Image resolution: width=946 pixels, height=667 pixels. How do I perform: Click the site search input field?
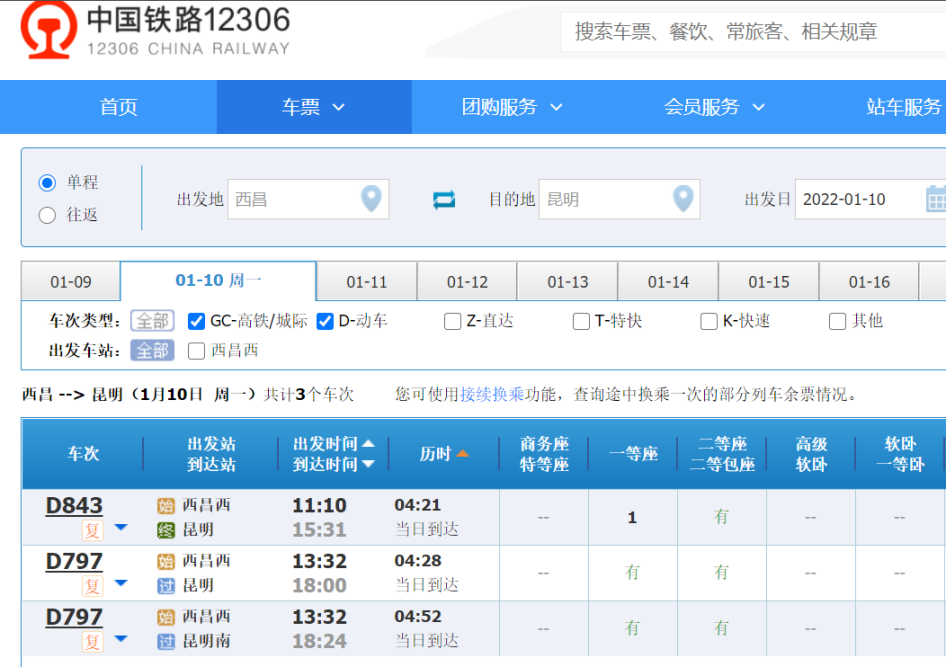tap(750, 32)
